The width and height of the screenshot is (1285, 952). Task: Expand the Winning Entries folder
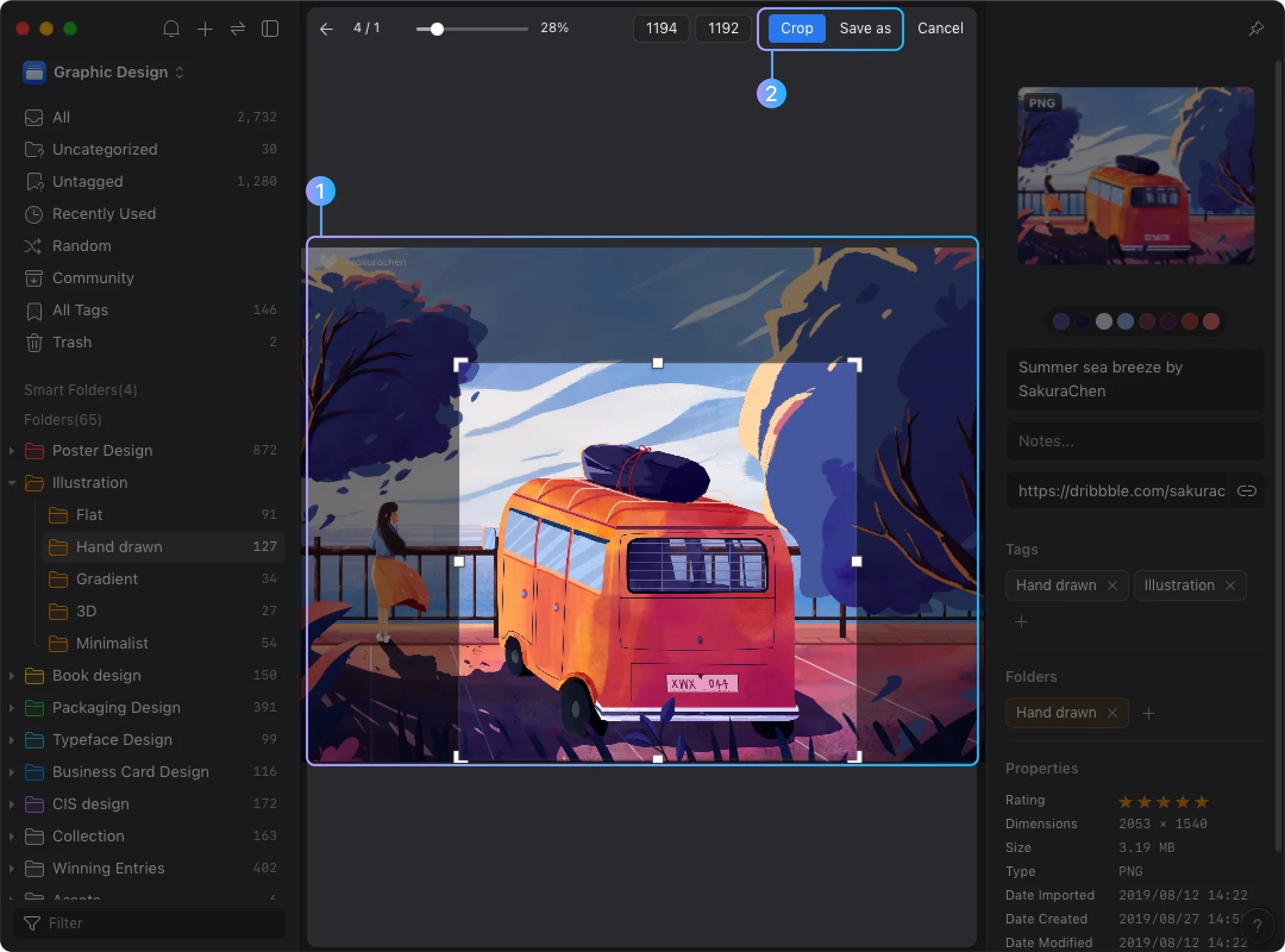click(11, 868)
